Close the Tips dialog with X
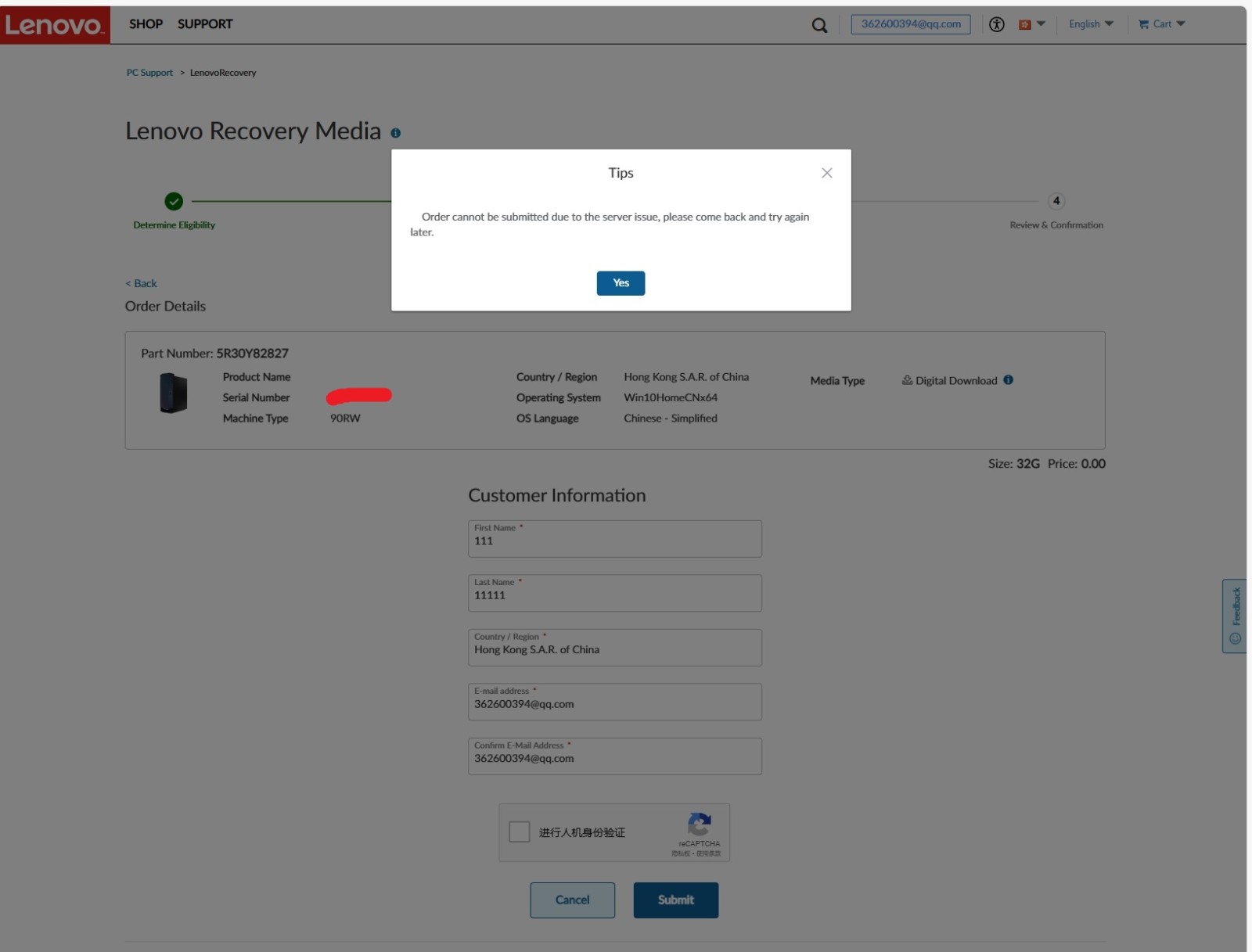Screen dimensions: 1252x952 (826, 173)
